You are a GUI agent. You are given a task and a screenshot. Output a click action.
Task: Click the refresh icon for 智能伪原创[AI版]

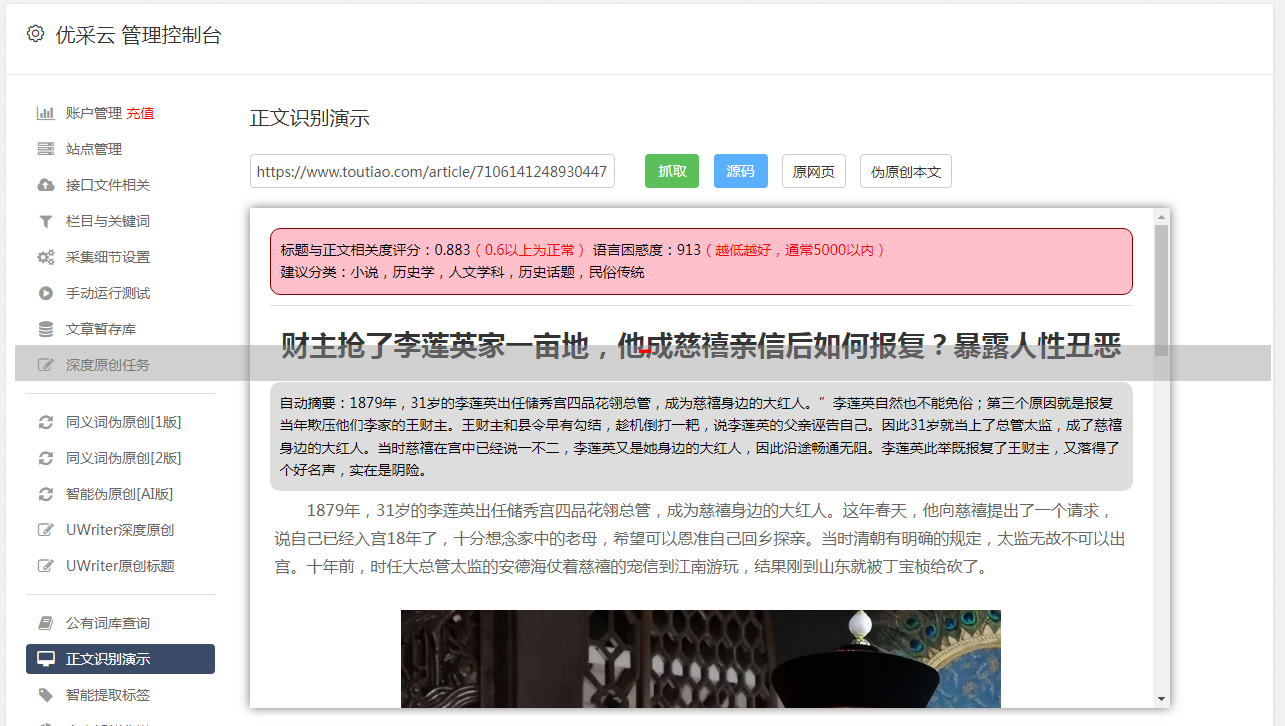click(x=46, y=494)
